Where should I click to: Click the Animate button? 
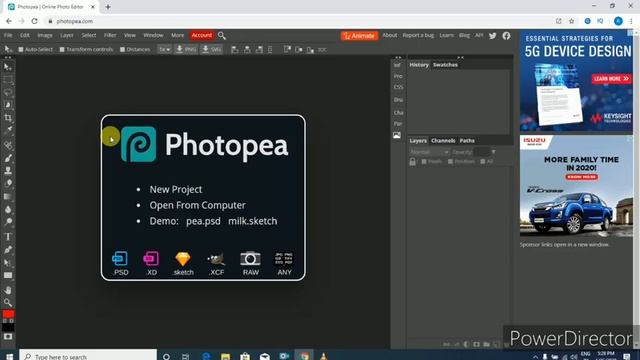coord(359,36)
